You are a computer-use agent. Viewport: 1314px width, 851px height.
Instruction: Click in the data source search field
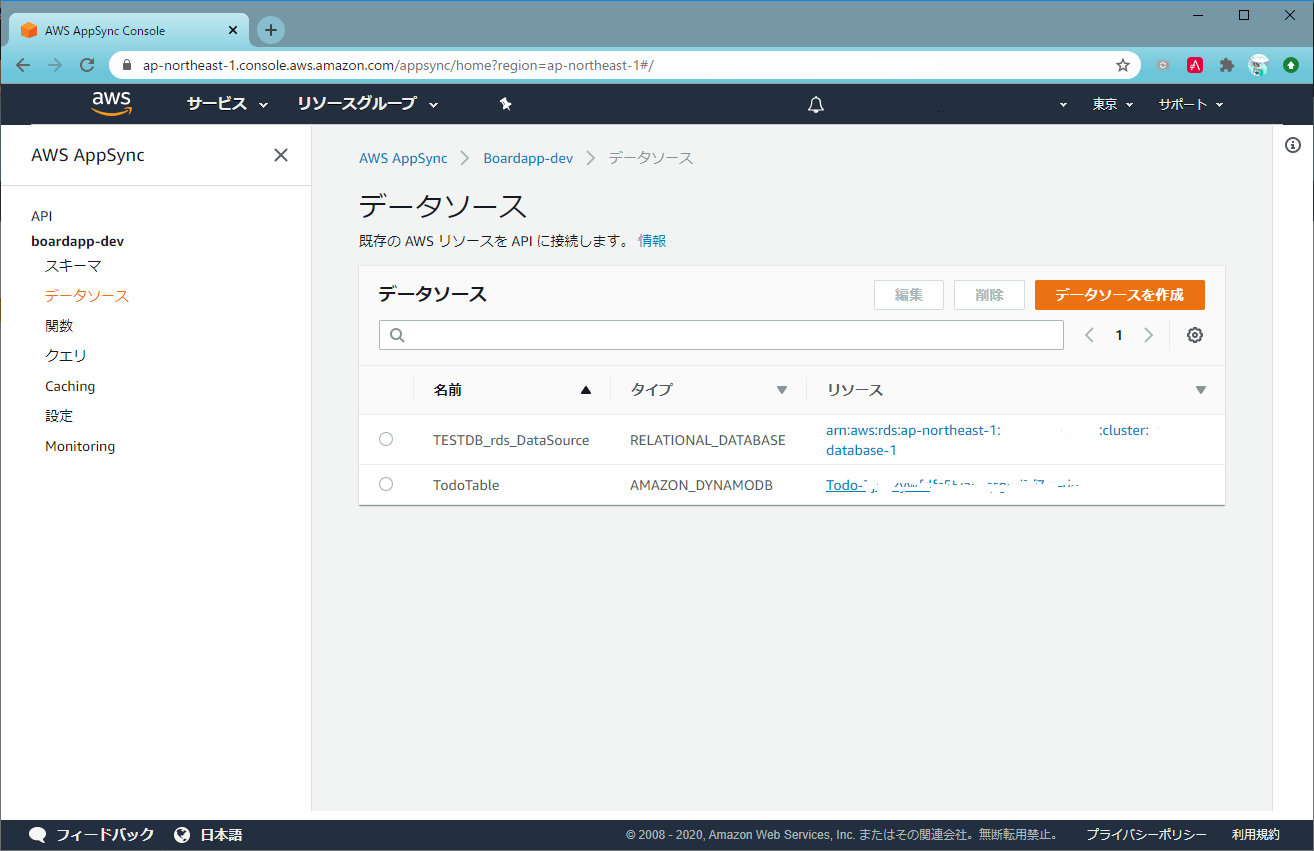721,335
